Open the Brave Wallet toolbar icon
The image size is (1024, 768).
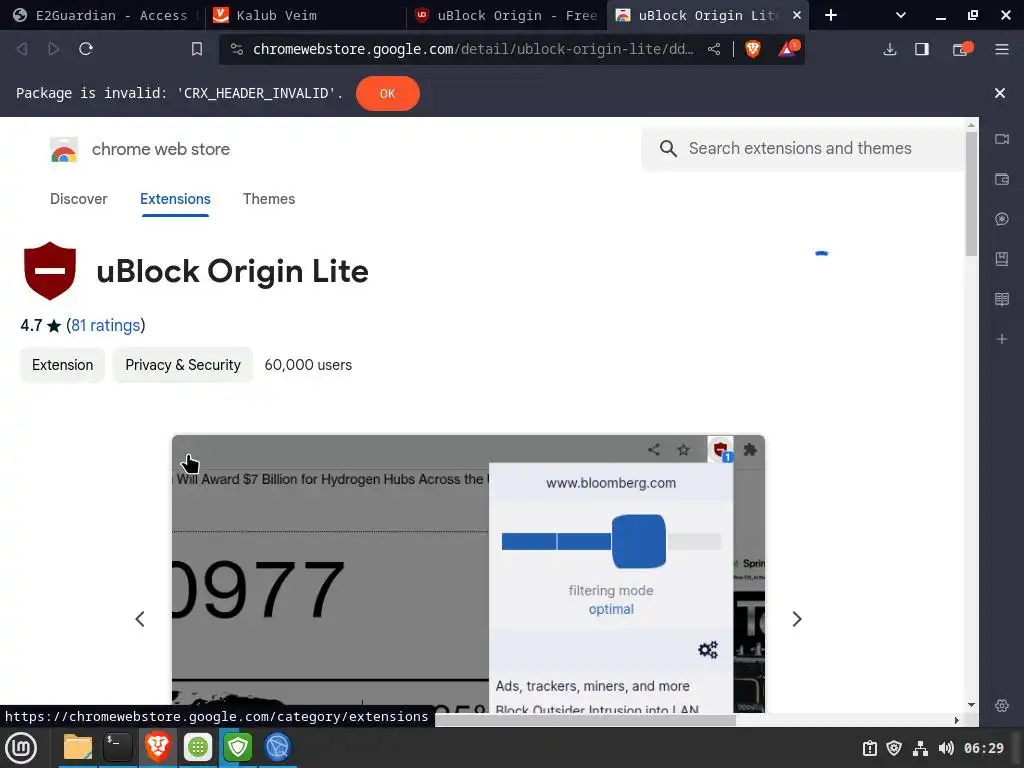click(962, 49)
